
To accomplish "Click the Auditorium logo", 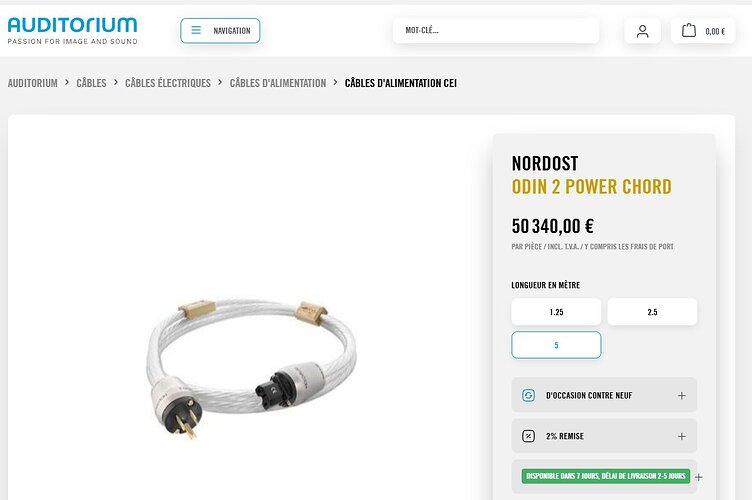I will tap(72, 31).
